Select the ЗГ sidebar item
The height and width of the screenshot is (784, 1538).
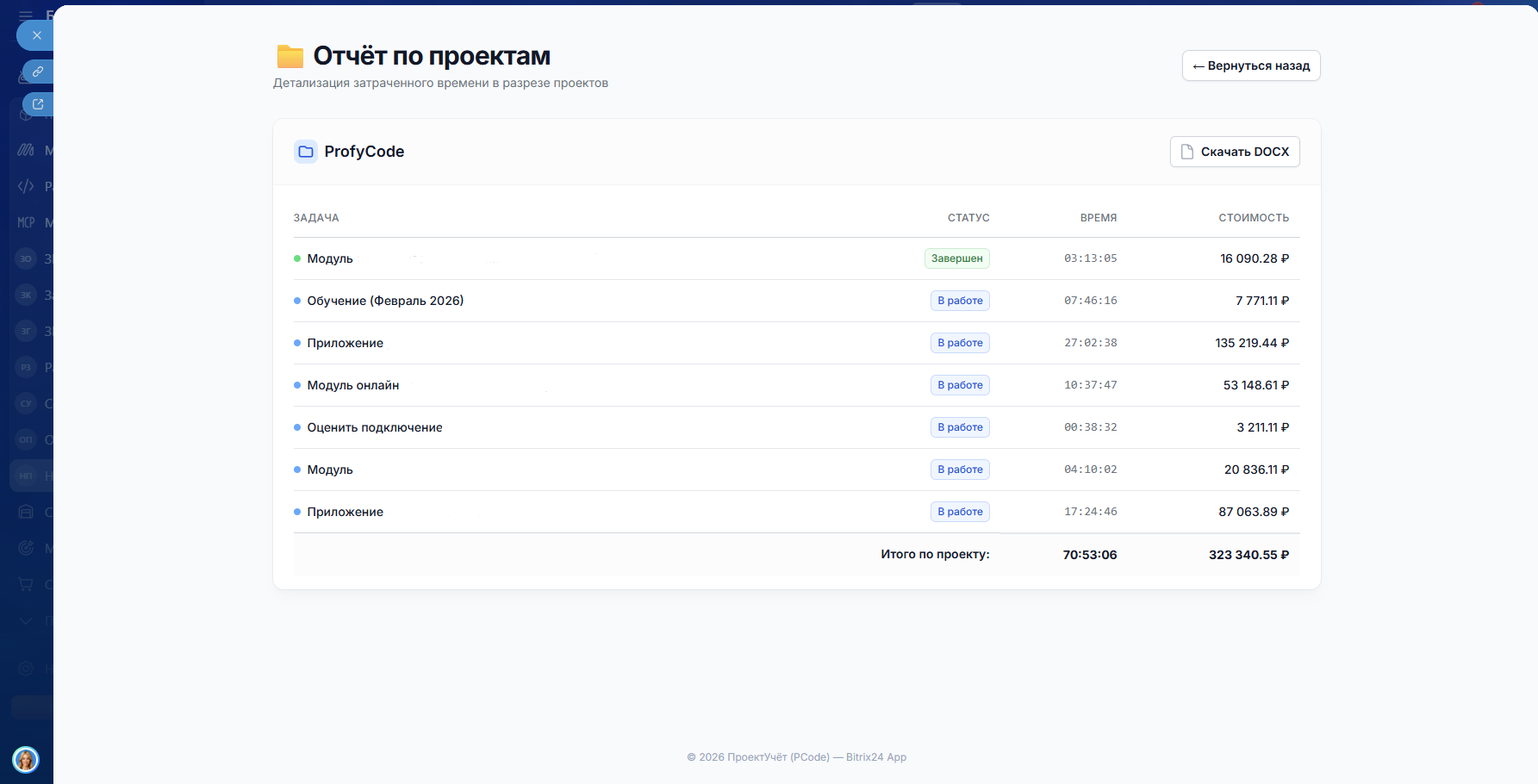pyautogui.click(x=26, y=331)
